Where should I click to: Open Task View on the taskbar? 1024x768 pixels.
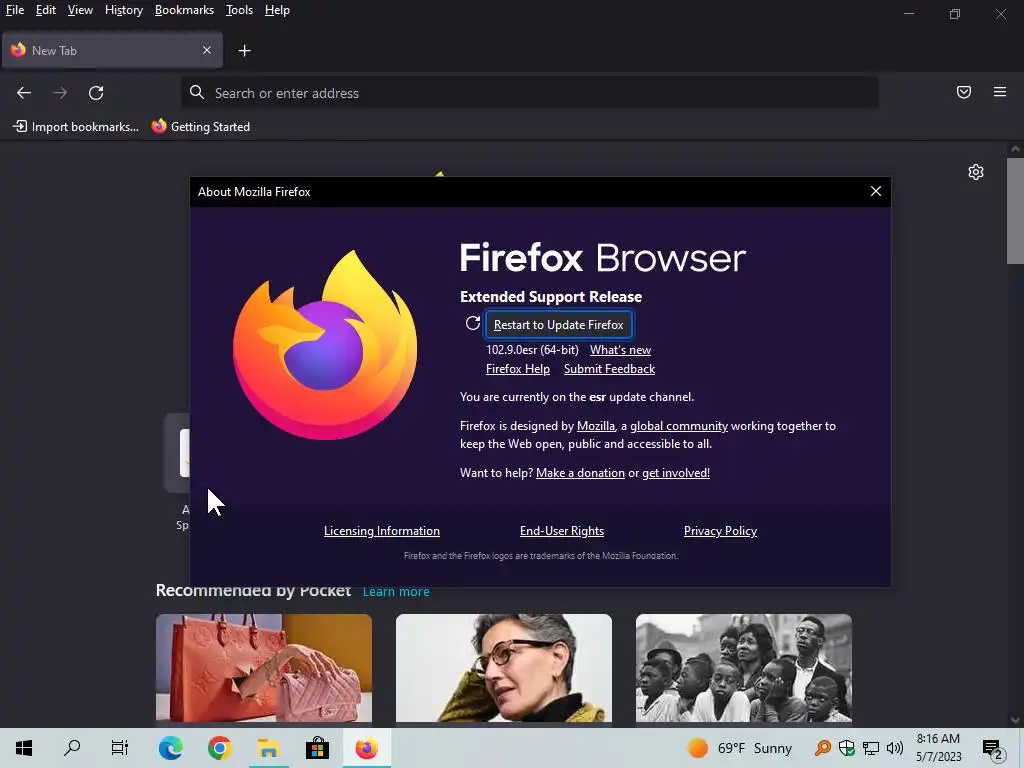120,748
